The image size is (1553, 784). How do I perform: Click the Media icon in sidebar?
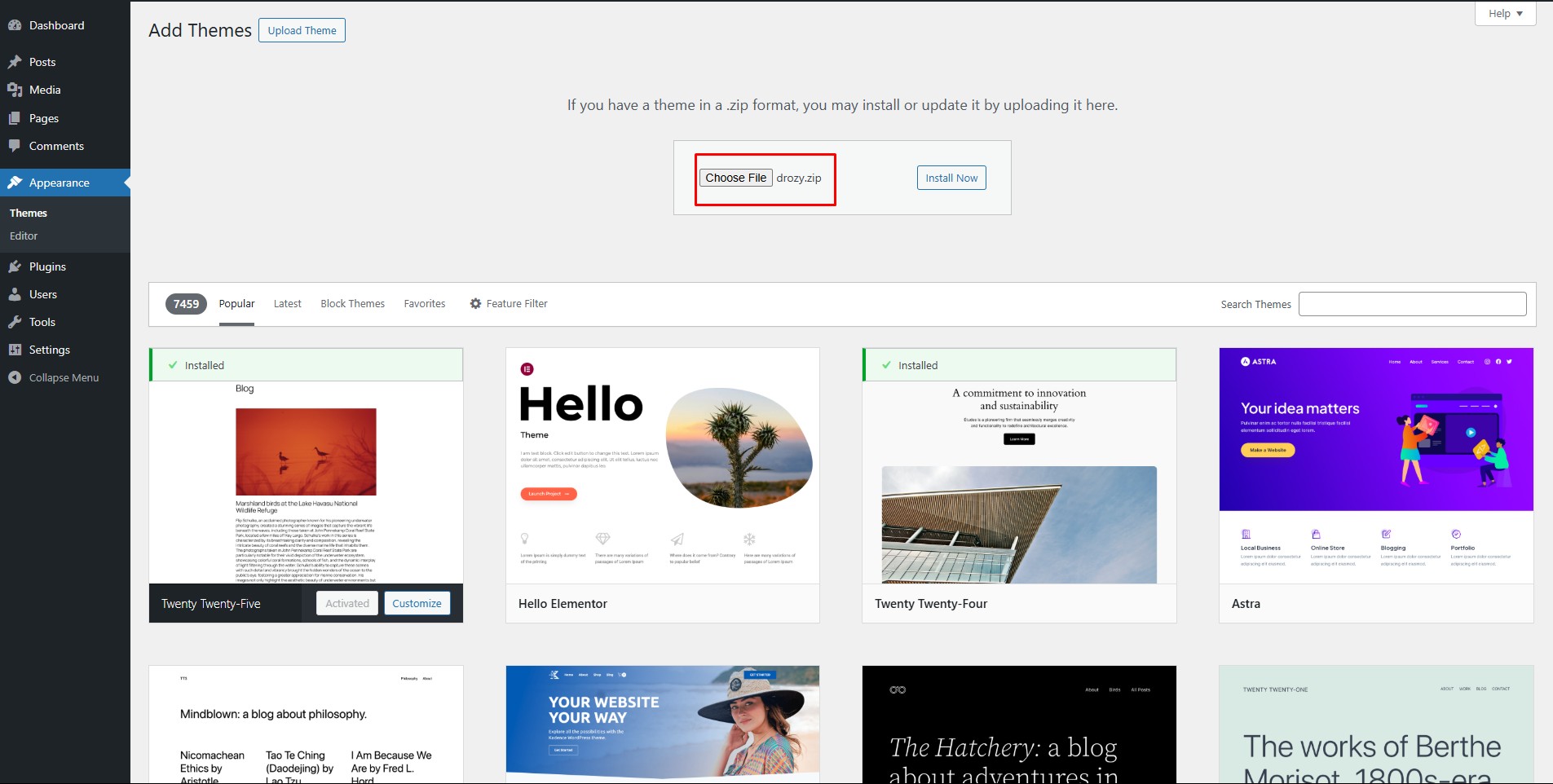[x=15, y=90]
